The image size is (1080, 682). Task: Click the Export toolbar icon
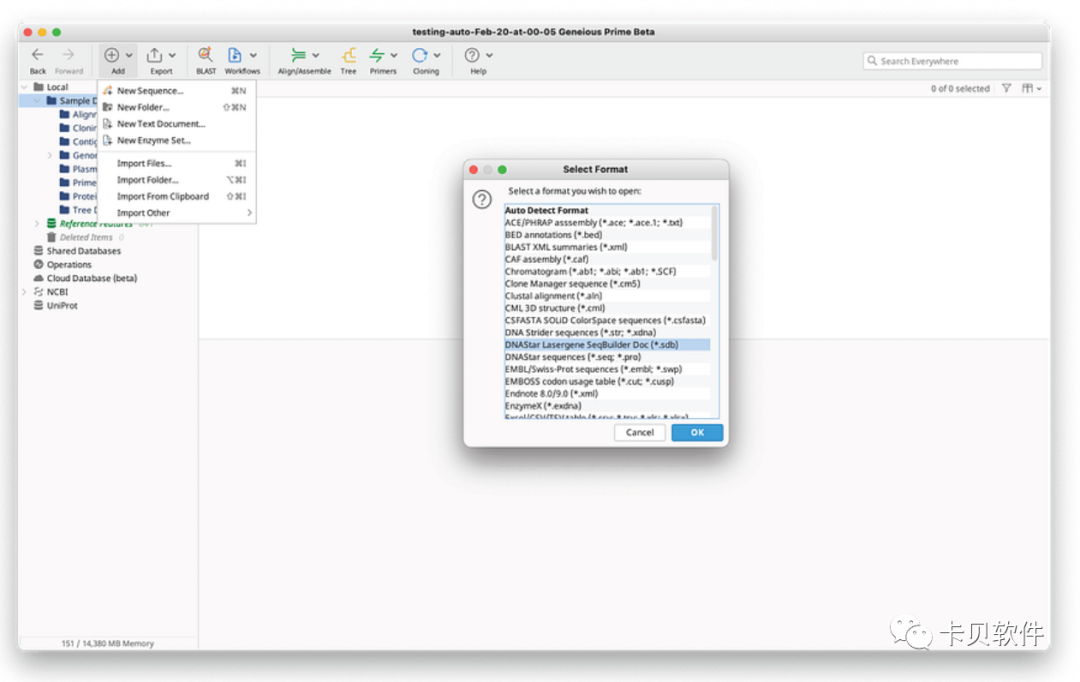155,54
